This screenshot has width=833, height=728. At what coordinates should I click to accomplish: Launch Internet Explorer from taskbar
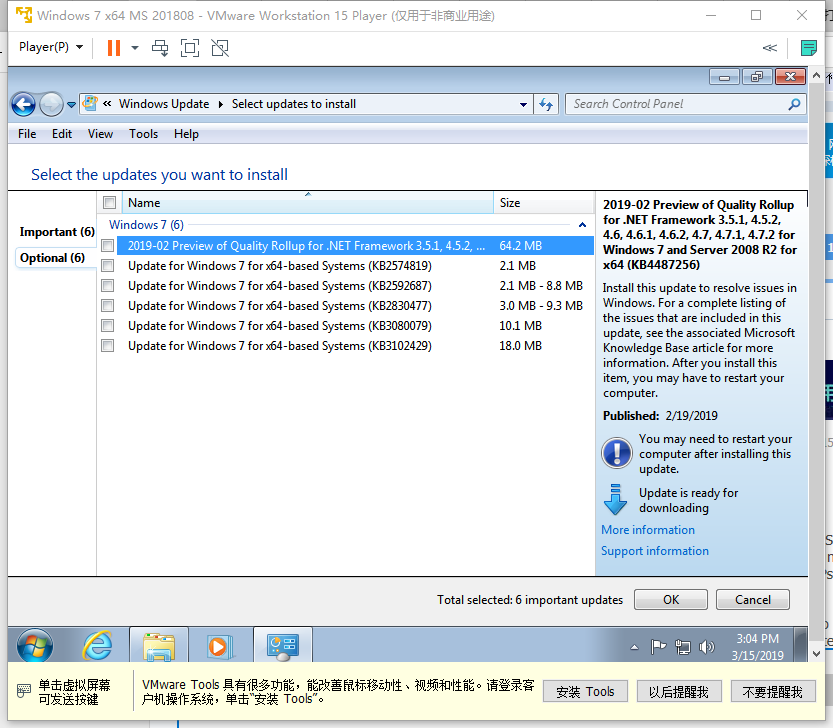coord(97,645)
